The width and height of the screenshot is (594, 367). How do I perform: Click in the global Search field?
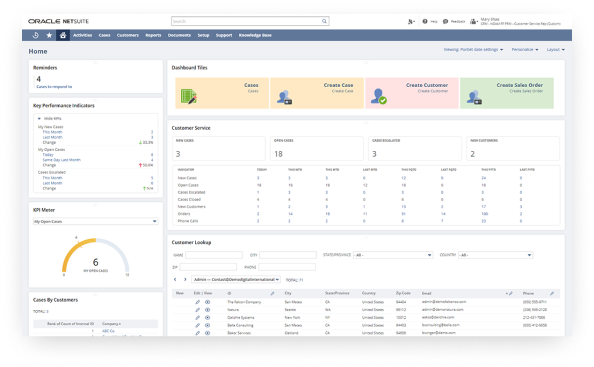[246, 21]
